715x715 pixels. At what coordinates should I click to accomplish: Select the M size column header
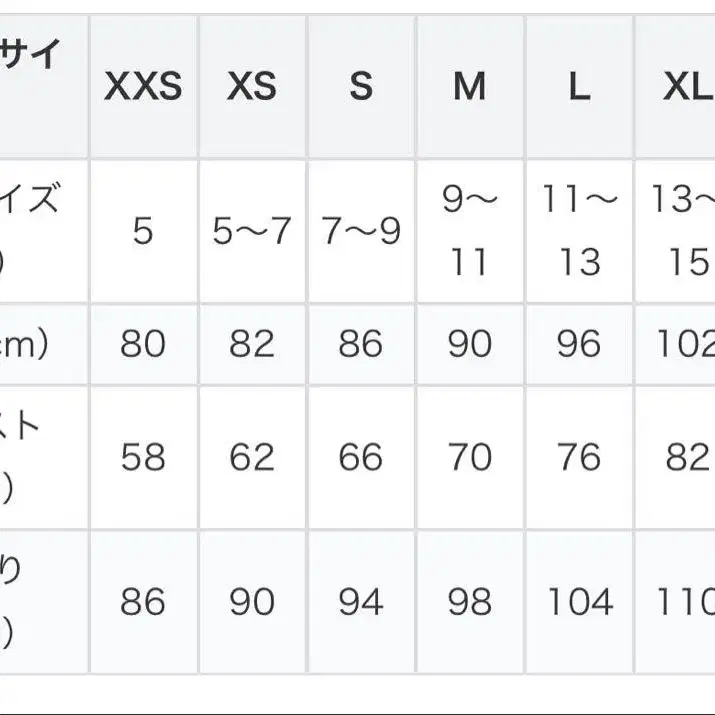pyautogui.click(x=469, y=87)
